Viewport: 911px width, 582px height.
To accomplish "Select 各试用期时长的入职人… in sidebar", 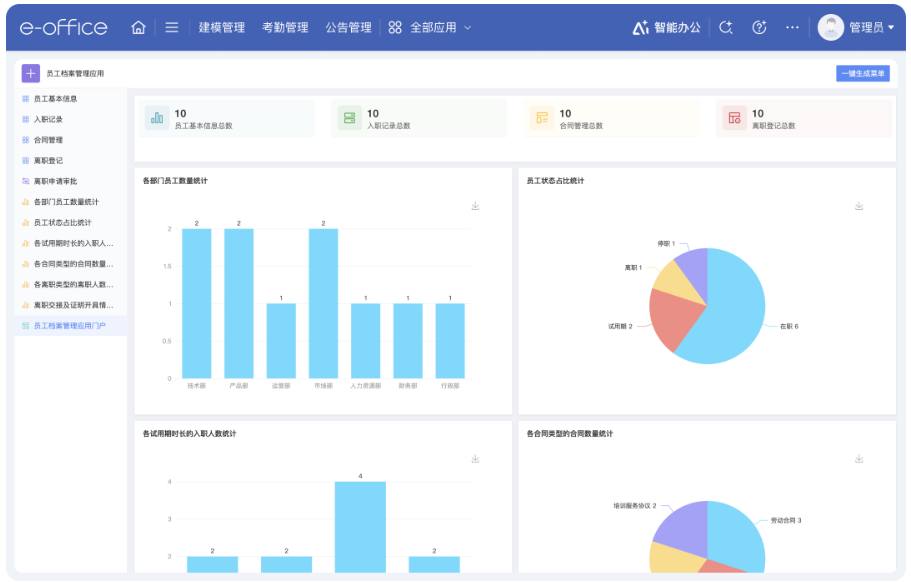I will click(74, 243).
